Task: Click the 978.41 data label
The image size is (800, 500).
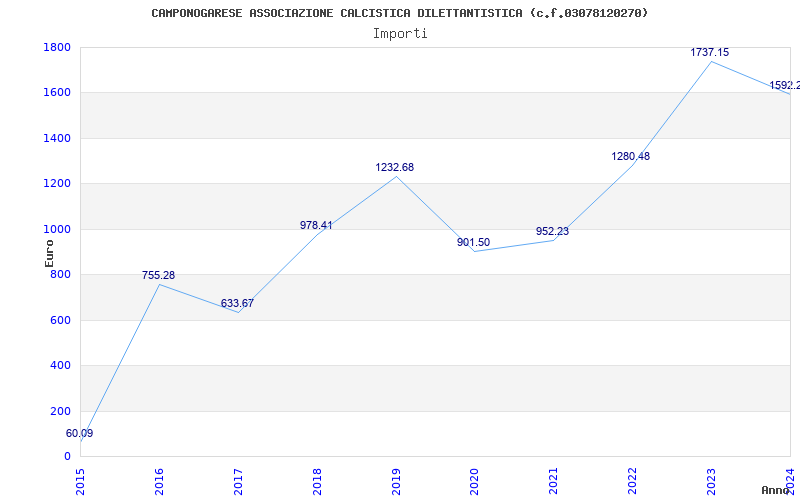Action: pyautogui.click(x=316, y=226)
